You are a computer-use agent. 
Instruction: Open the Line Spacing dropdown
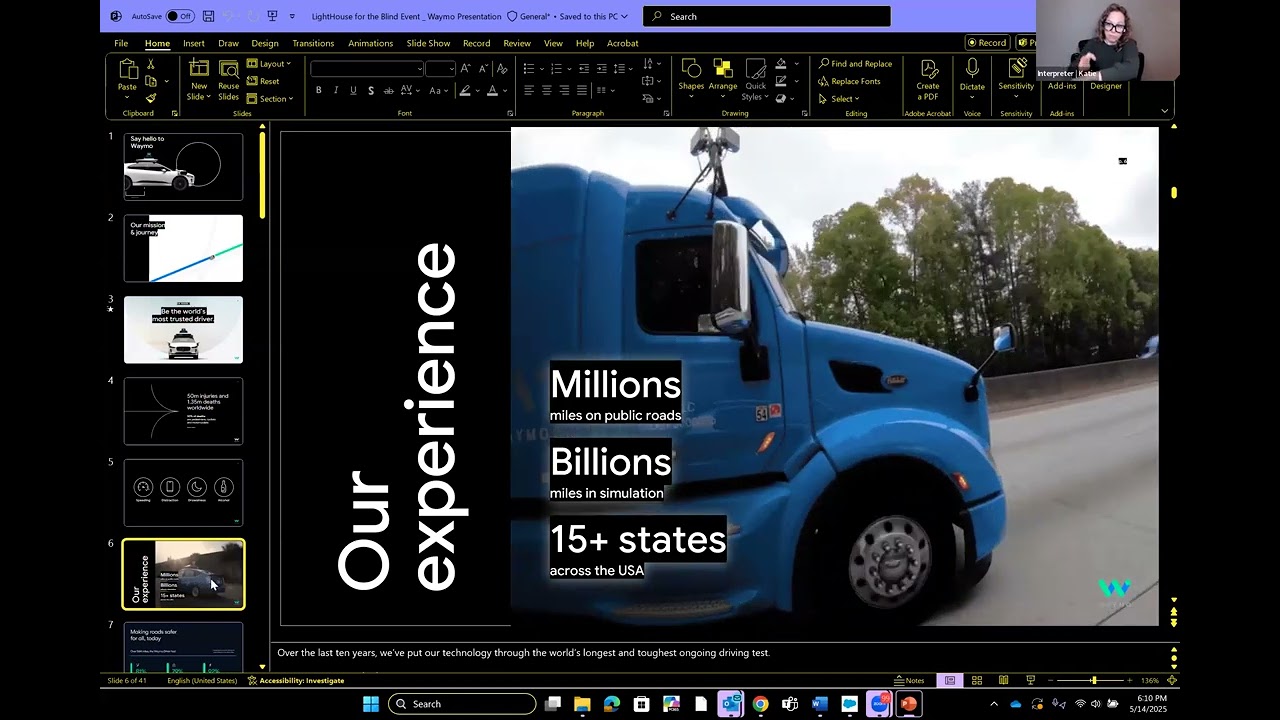pyautogui.click(x=623, y=68)
